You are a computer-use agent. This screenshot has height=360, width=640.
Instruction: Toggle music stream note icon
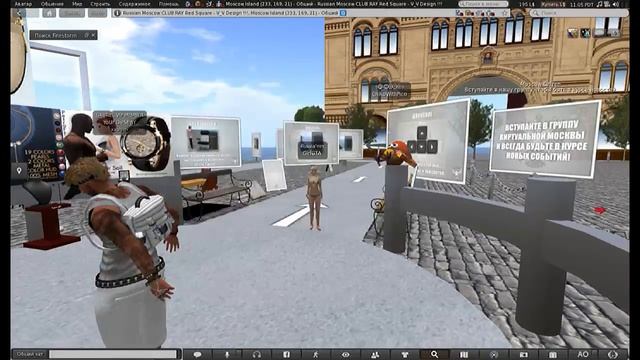(x=599, y=4)
